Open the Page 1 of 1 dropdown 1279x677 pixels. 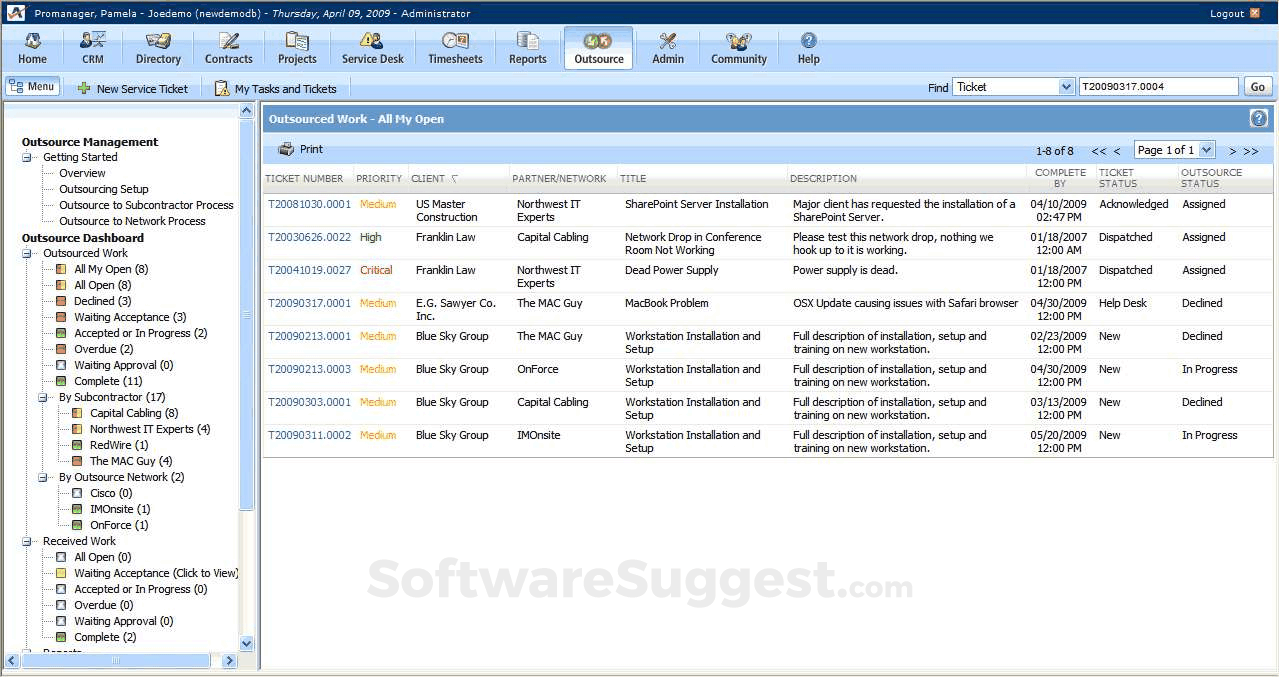(1174, 149)
